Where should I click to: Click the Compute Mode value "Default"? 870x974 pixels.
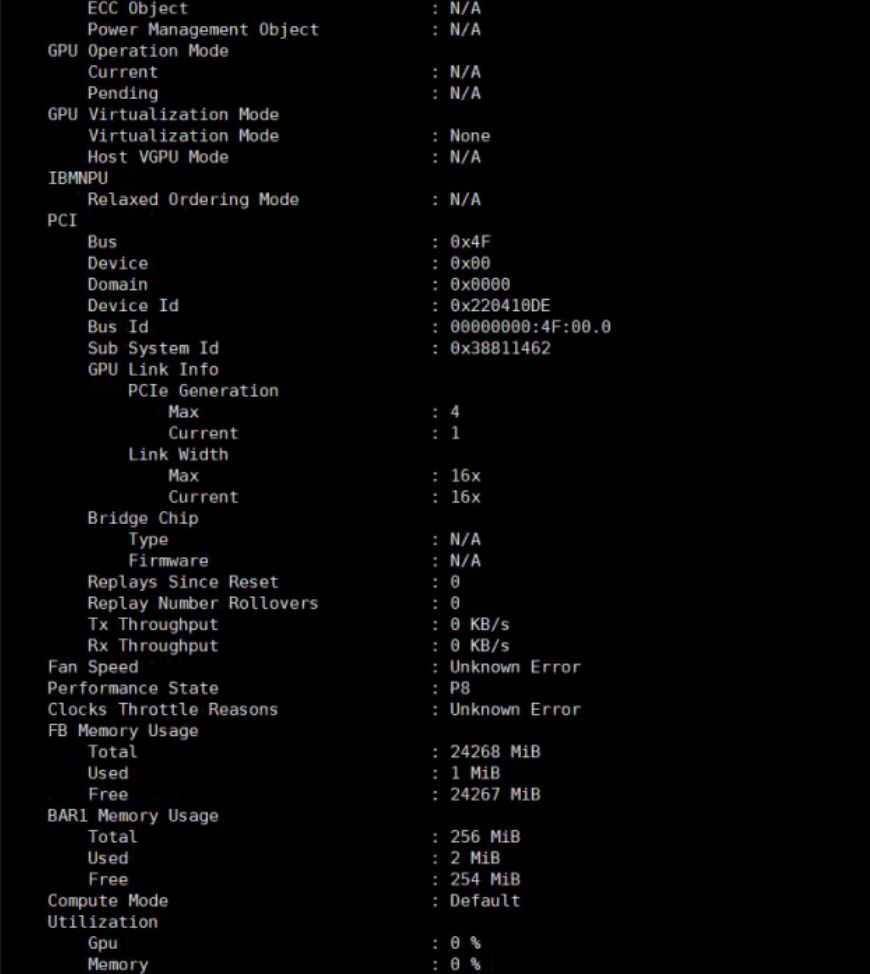[x=485, y=900]
